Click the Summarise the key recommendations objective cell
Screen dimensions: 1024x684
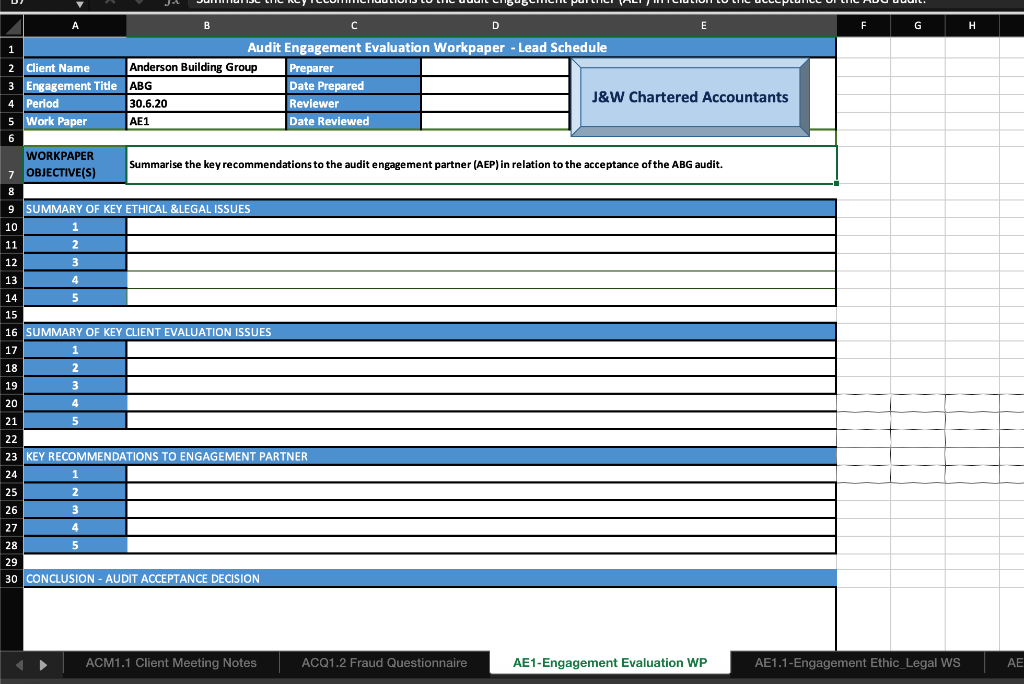click(x=481, y=165)
